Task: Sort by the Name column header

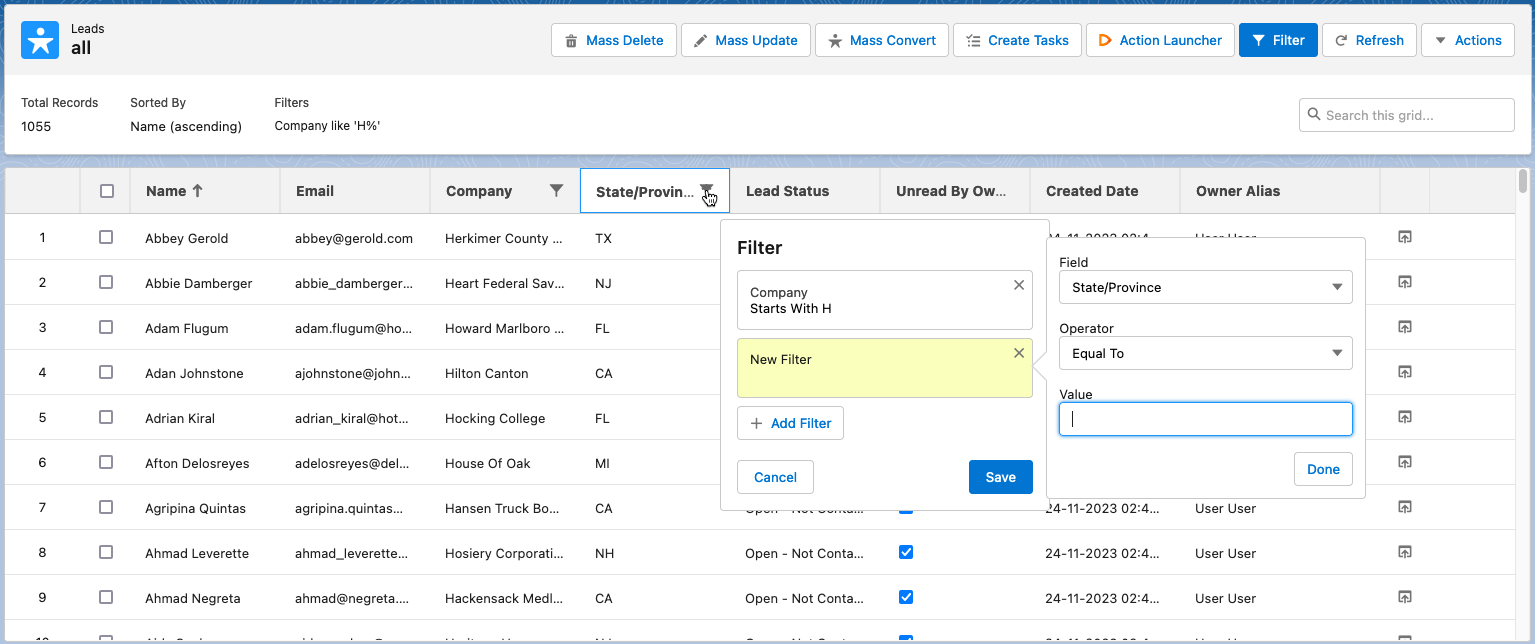Action: [x=205, y=191]
